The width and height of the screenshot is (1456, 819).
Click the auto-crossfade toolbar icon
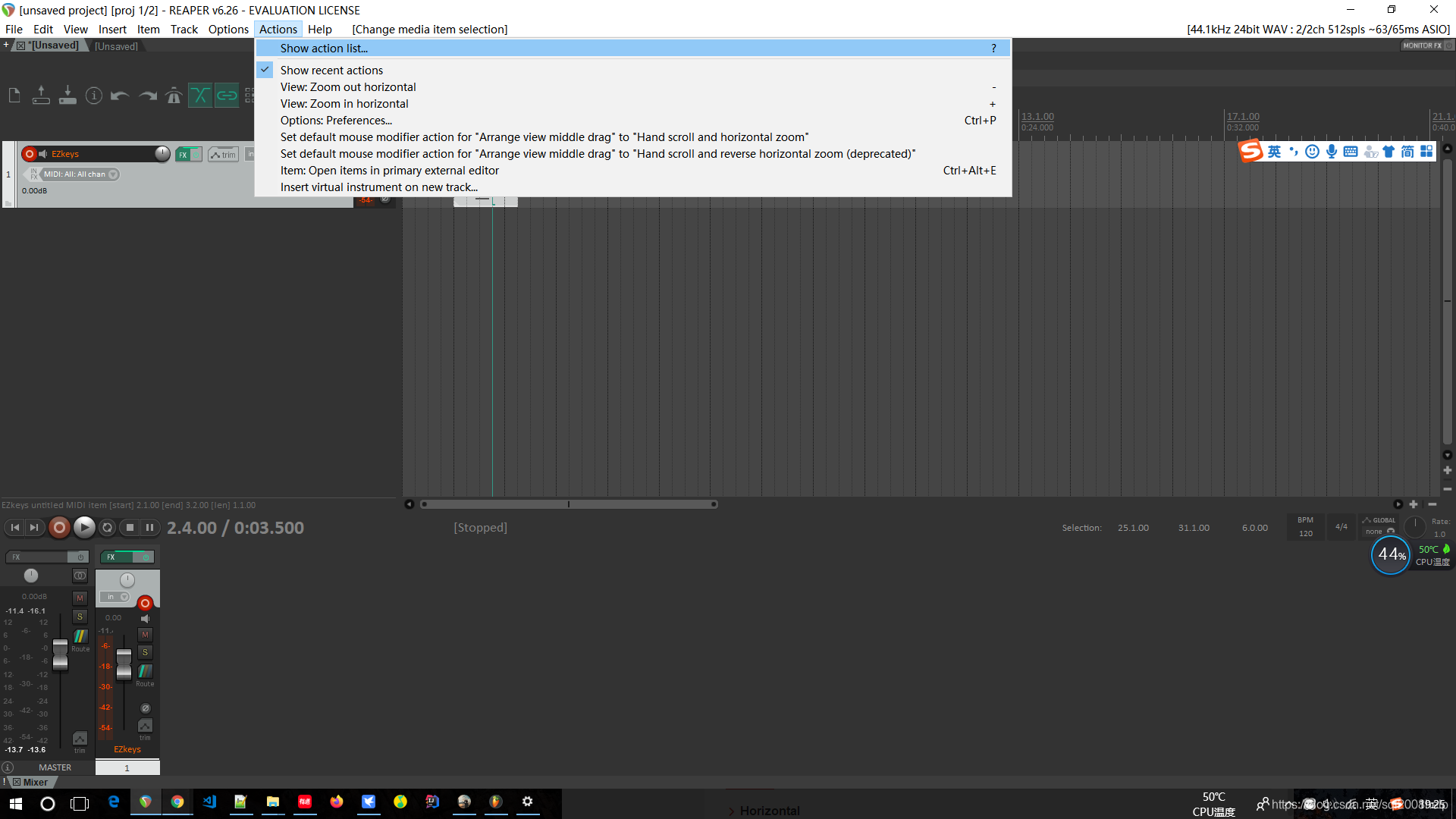[200, 96]
